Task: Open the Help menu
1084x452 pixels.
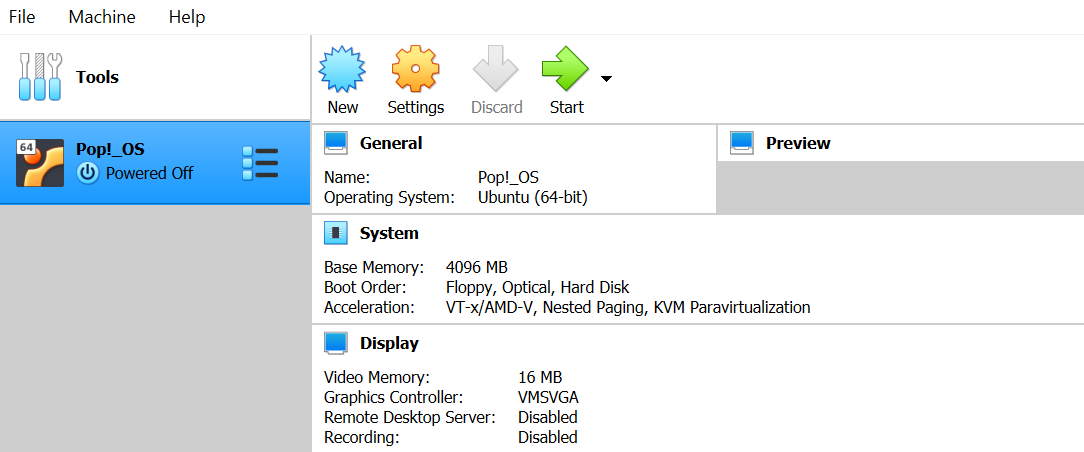Action: coord(187,17)
